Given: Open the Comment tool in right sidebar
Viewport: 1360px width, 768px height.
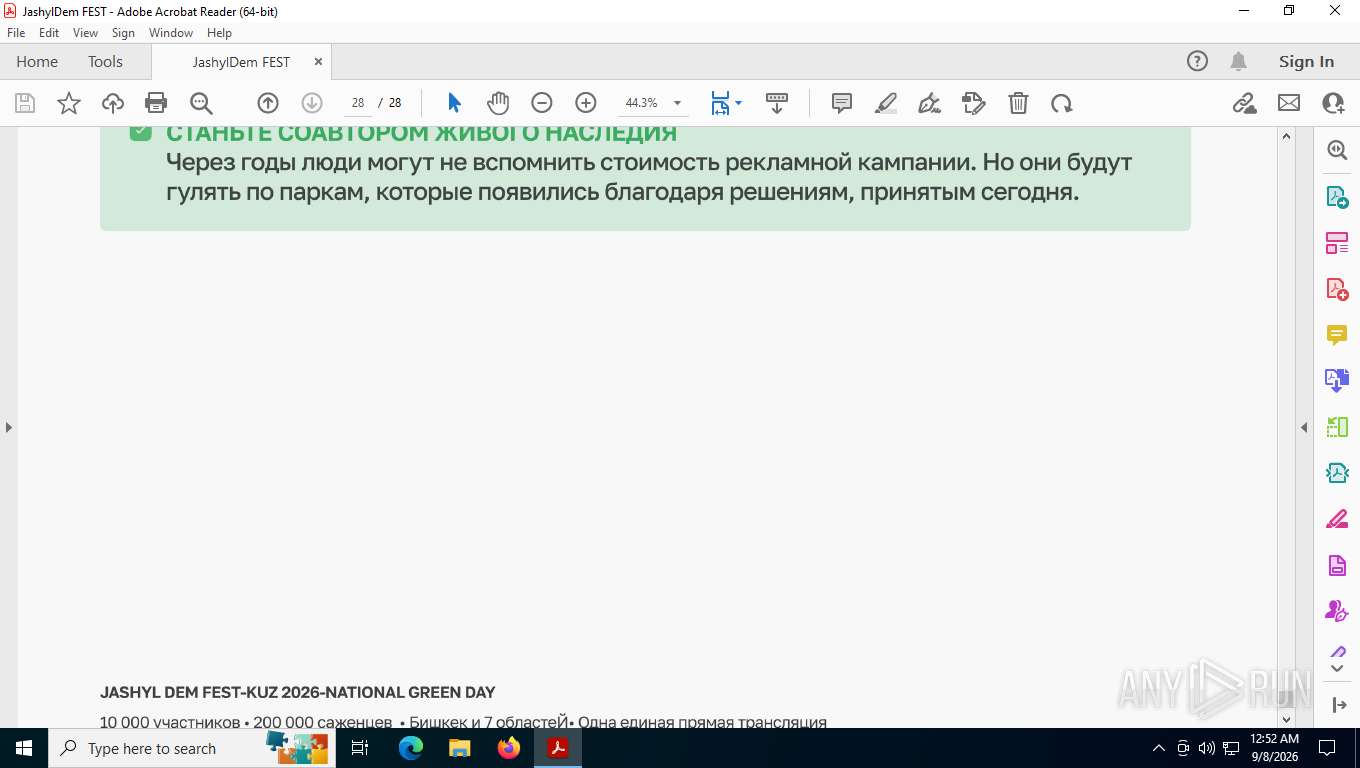Looking at the screenshot, I should tap(1337, 335).
